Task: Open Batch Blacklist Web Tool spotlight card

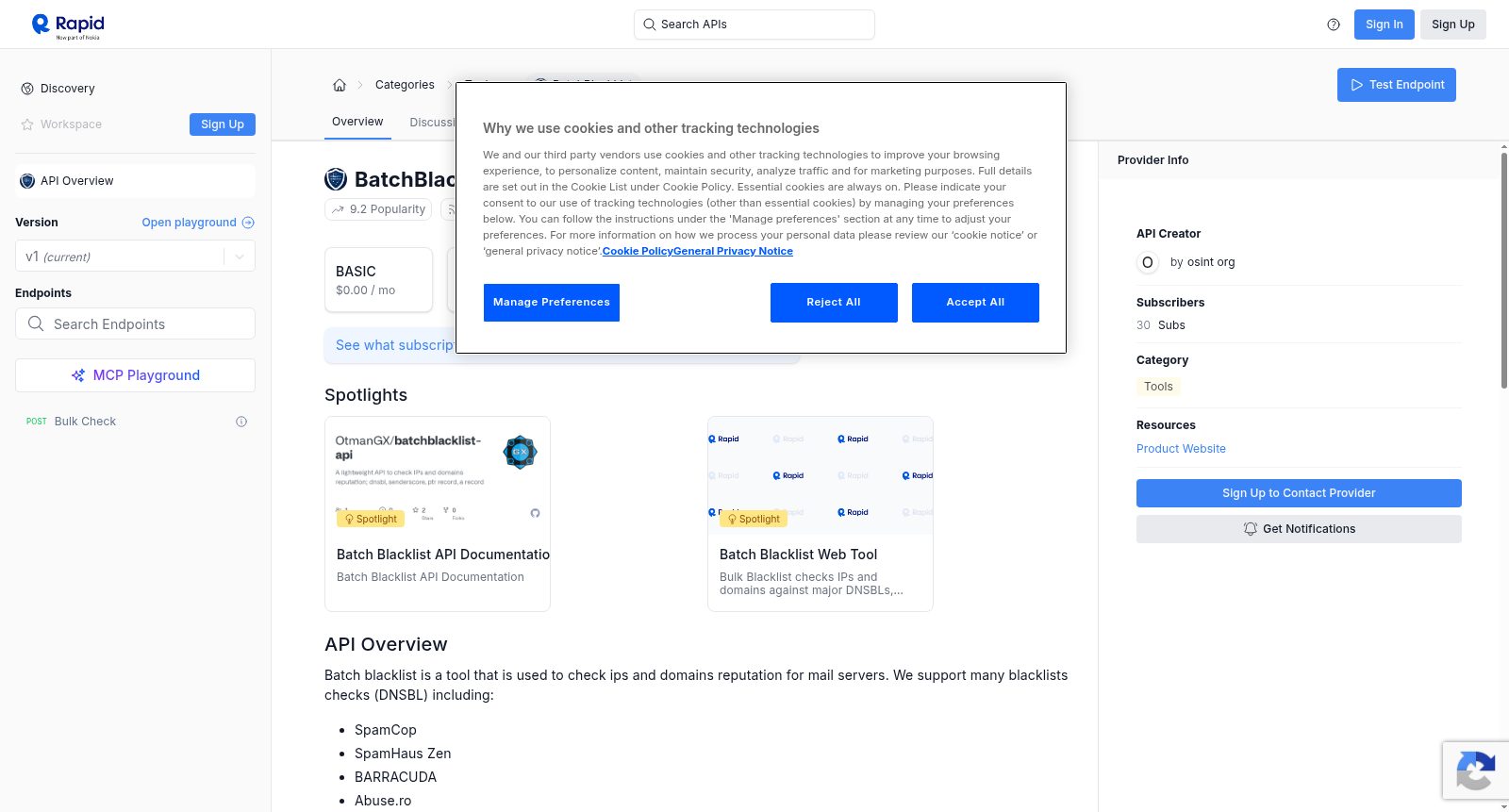Action: (821, 514)
